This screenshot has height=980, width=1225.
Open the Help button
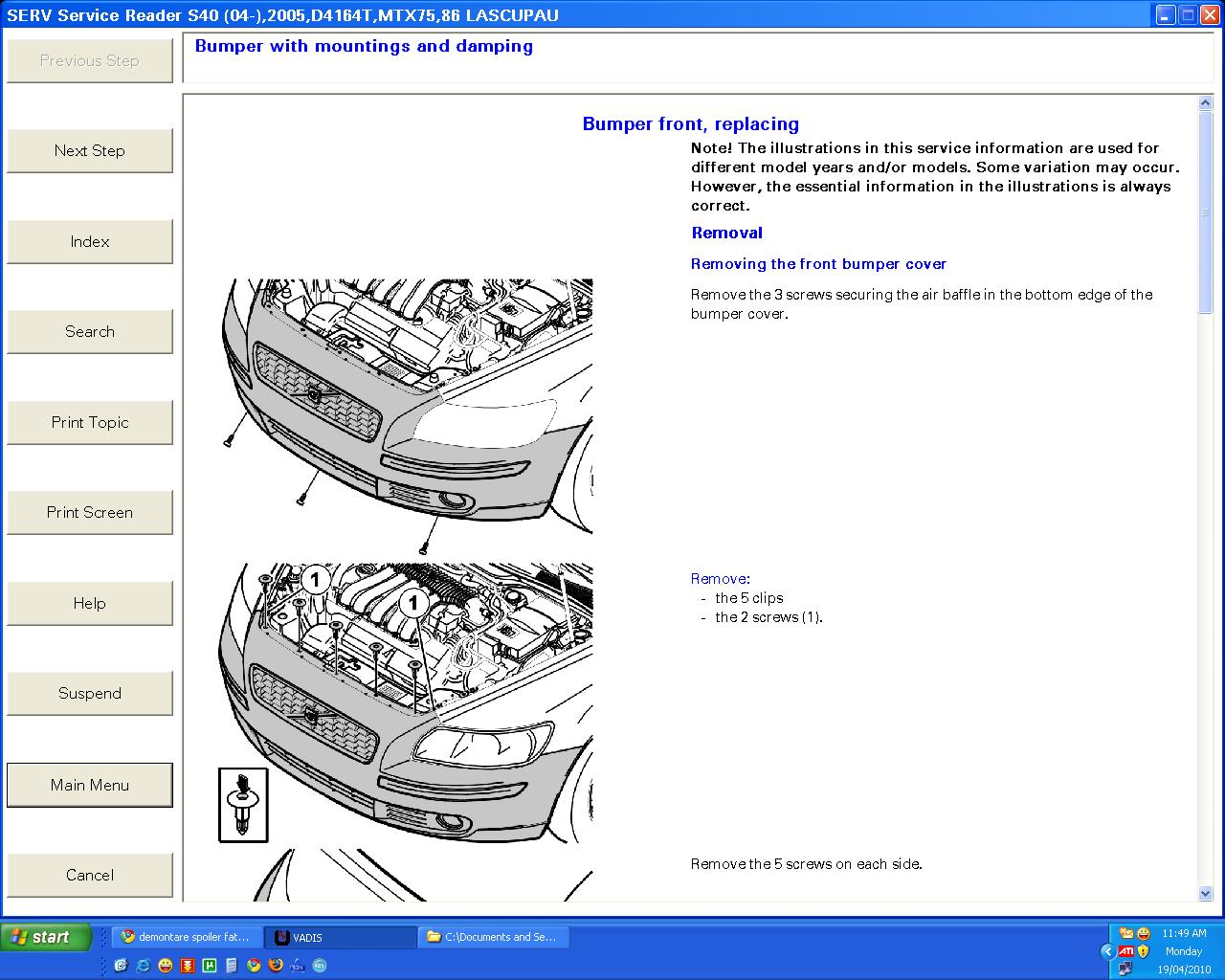[x=90, y=603]
